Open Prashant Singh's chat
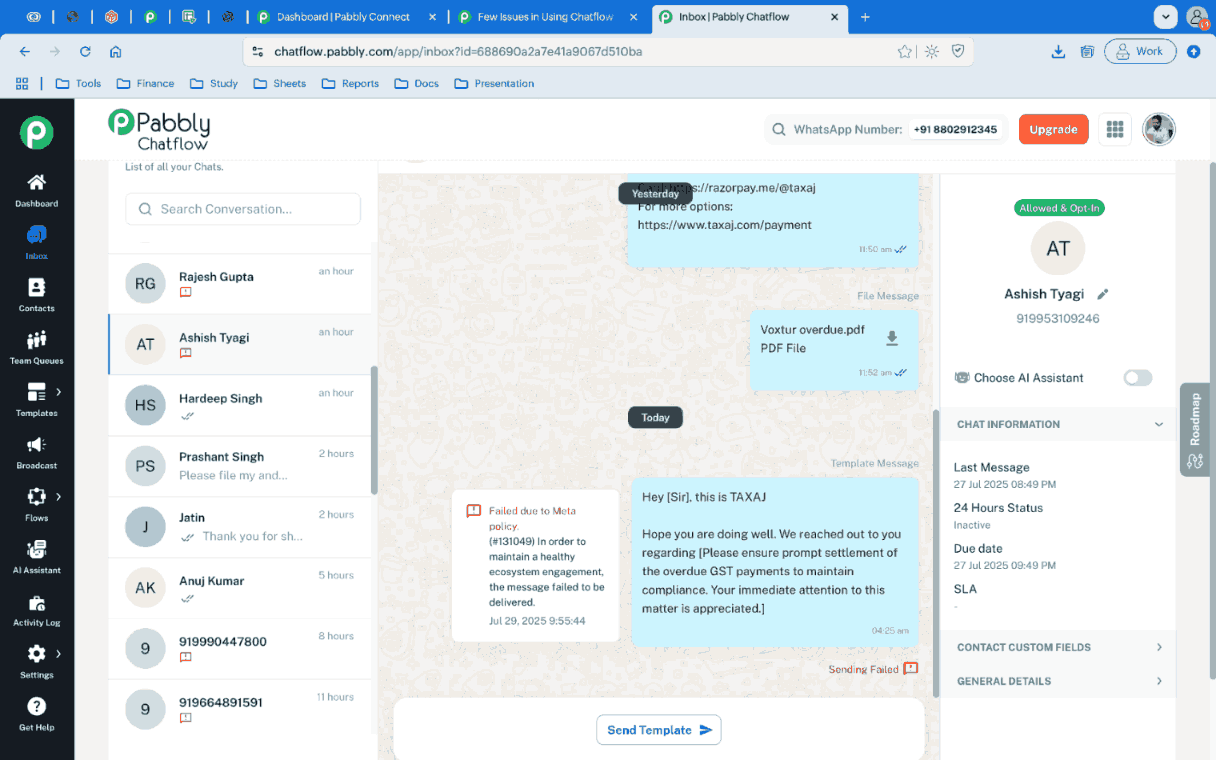 coord(240,466)
